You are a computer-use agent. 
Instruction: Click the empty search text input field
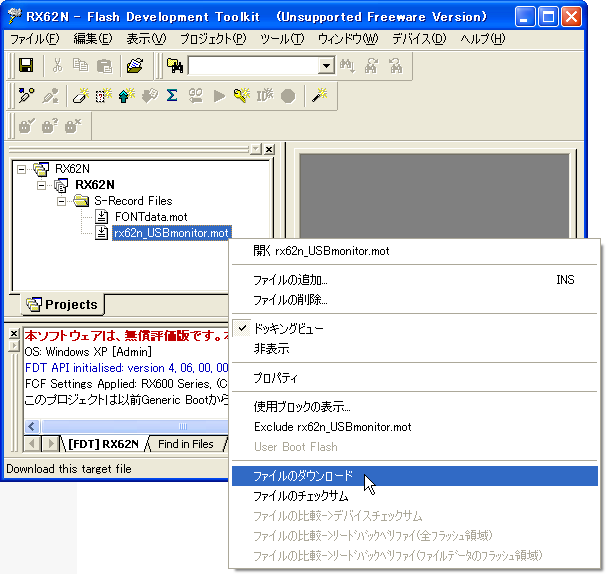click(x=254, y=66)
